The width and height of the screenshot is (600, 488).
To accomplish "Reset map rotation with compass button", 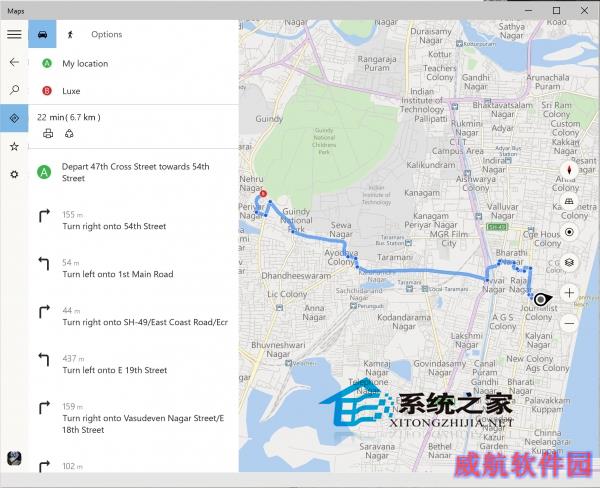I will coord(569,170).
